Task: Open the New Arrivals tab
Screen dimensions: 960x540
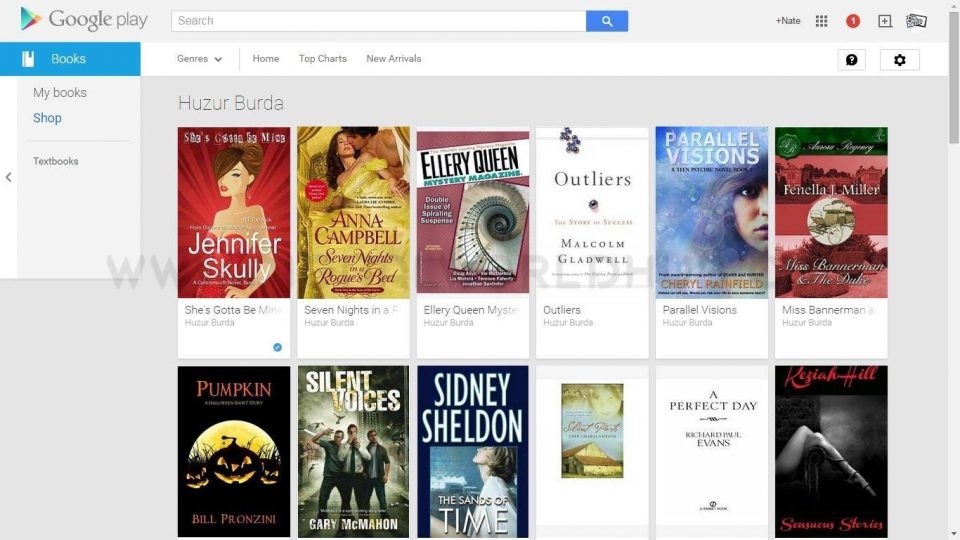Action: click(x=393, y=59)
